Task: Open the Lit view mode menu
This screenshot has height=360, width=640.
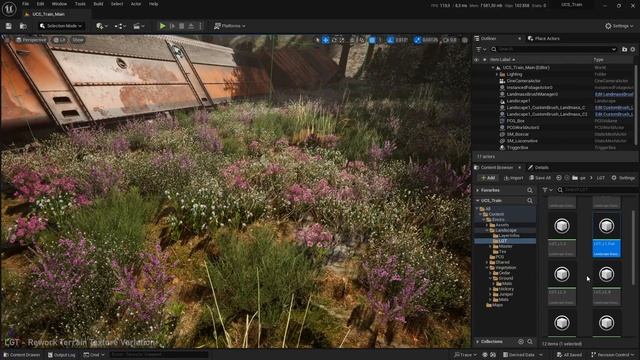Action: click(x=60, y=40)
